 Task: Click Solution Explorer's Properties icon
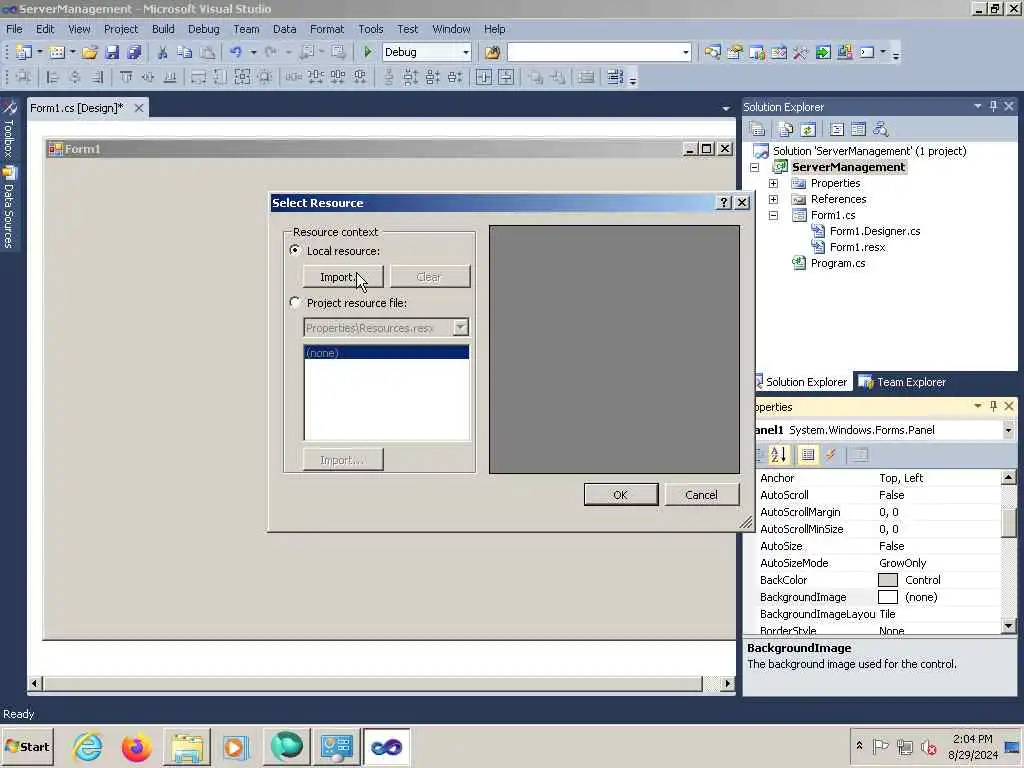(758, 129)
